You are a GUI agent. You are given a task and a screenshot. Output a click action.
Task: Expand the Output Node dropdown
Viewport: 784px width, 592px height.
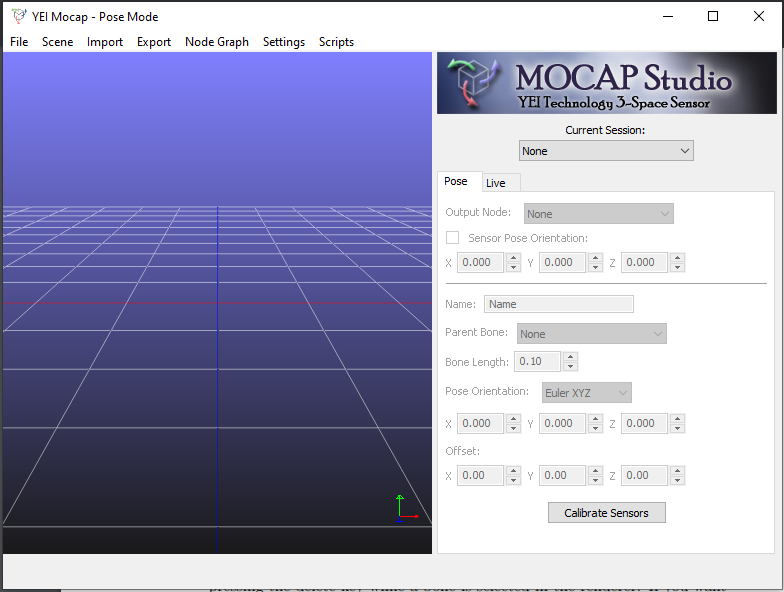(598, 214)
